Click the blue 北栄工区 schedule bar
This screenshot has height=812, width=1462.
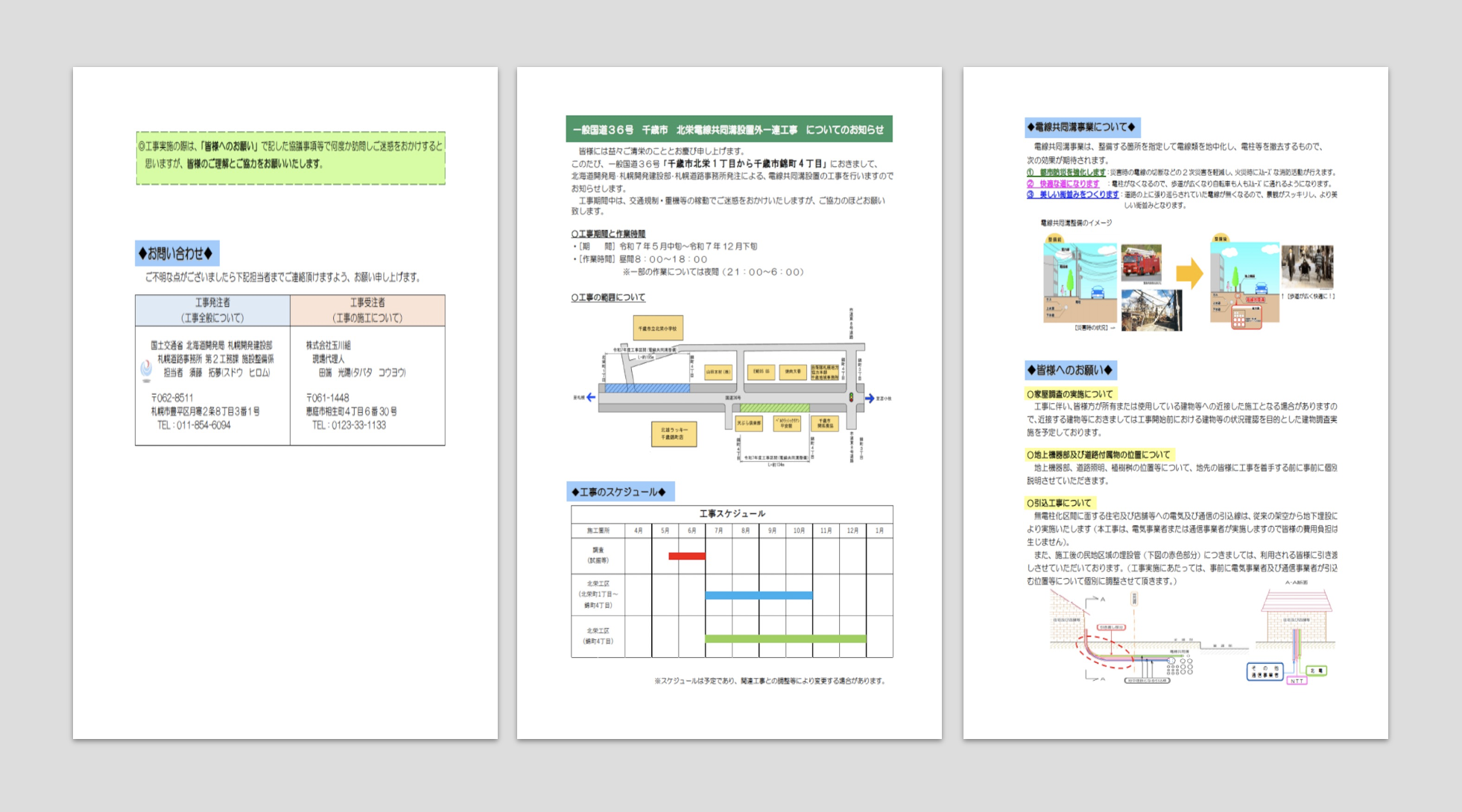pos(759,595)
